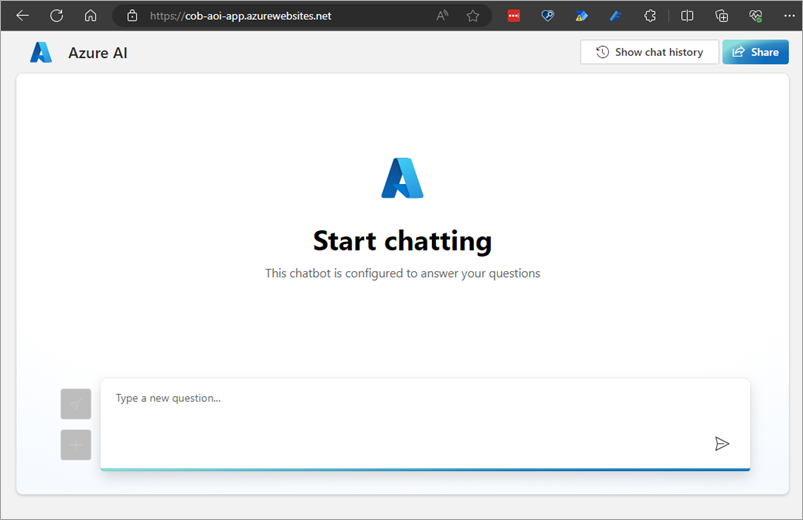This screenshot has width=803, height=520.
Task: Activate the Read Aloud icon
Action: 442,16
